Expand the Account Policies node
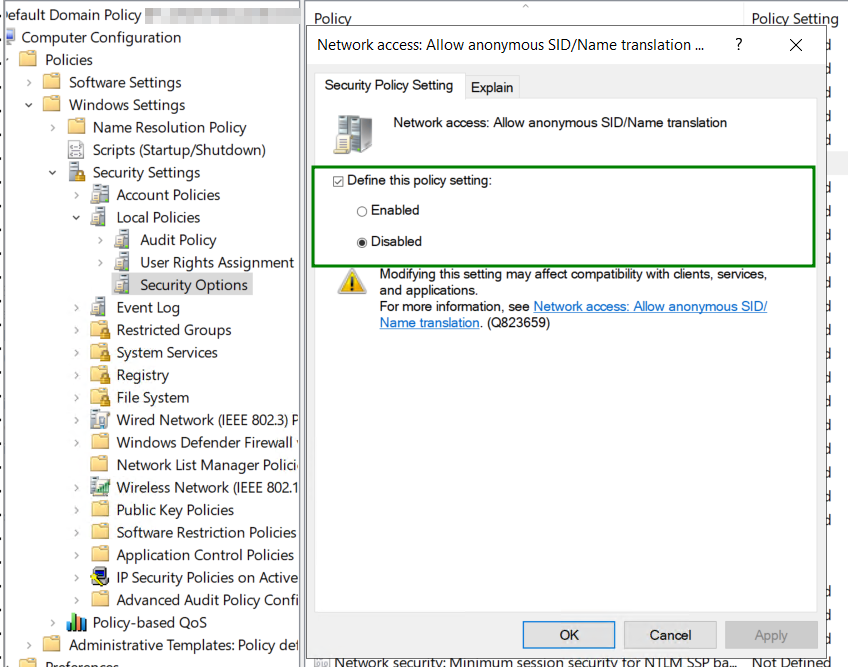 (77, 195)
